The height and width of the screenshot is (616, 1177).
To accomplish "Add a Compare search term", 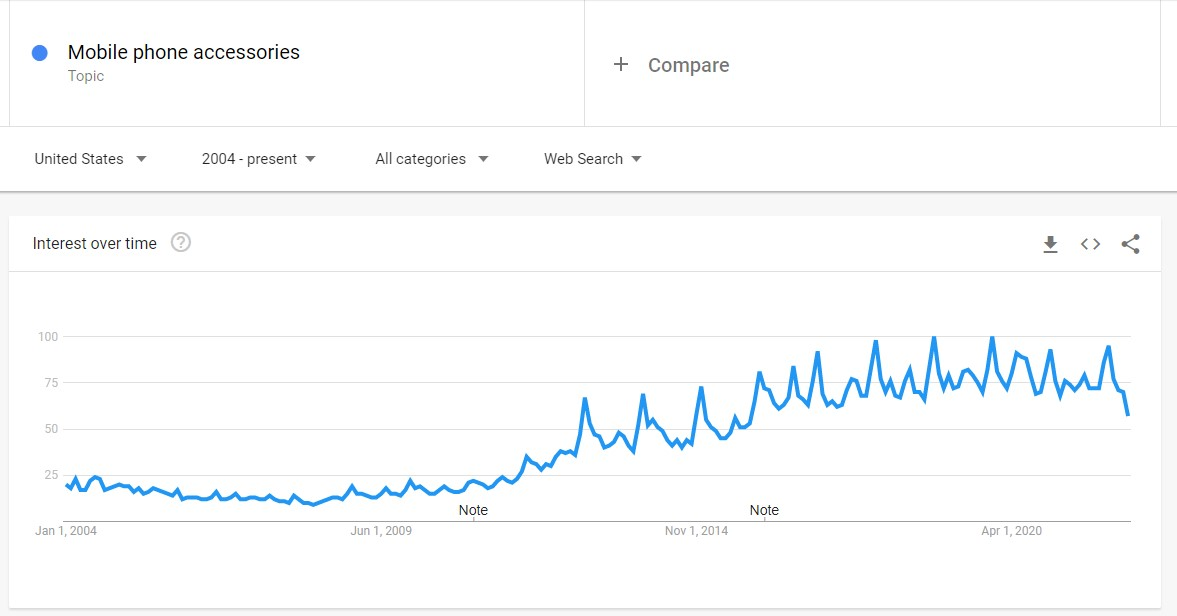I will [688, 65].
